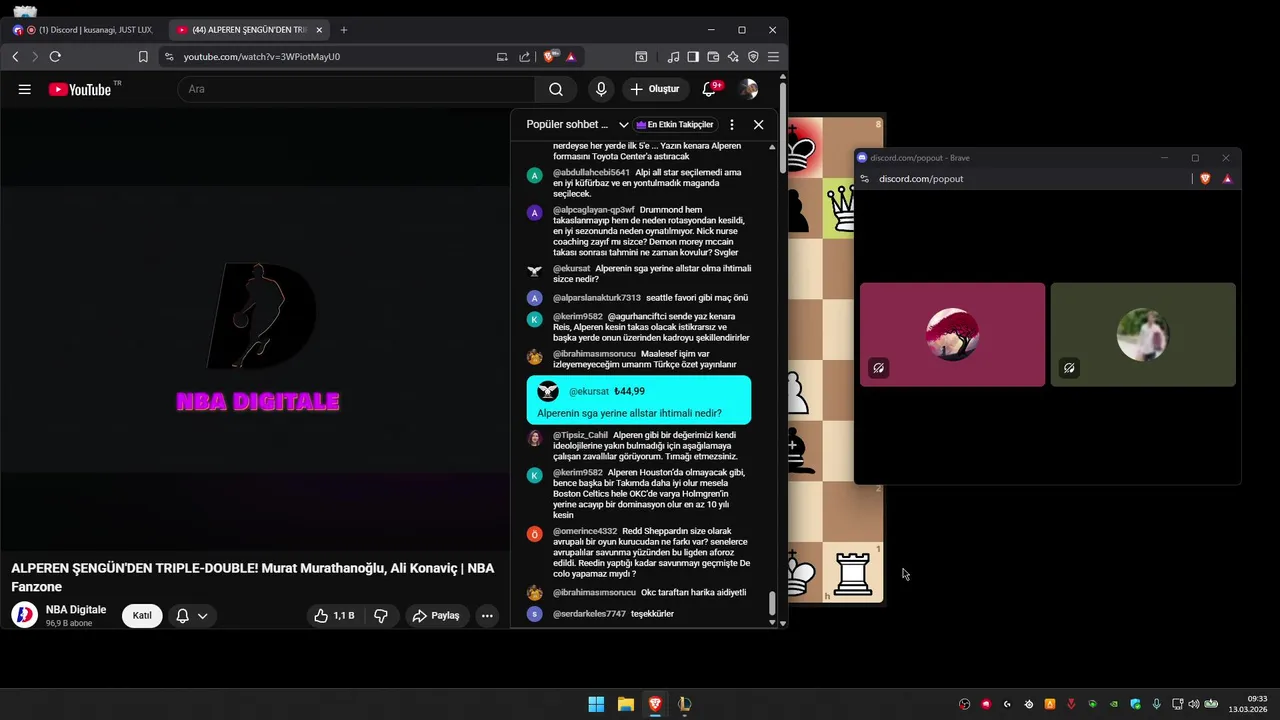The width and height of the screenshot is (1280, 720).
Task: Click the NBA Digitale video player
Action: (x=256, y=330)
